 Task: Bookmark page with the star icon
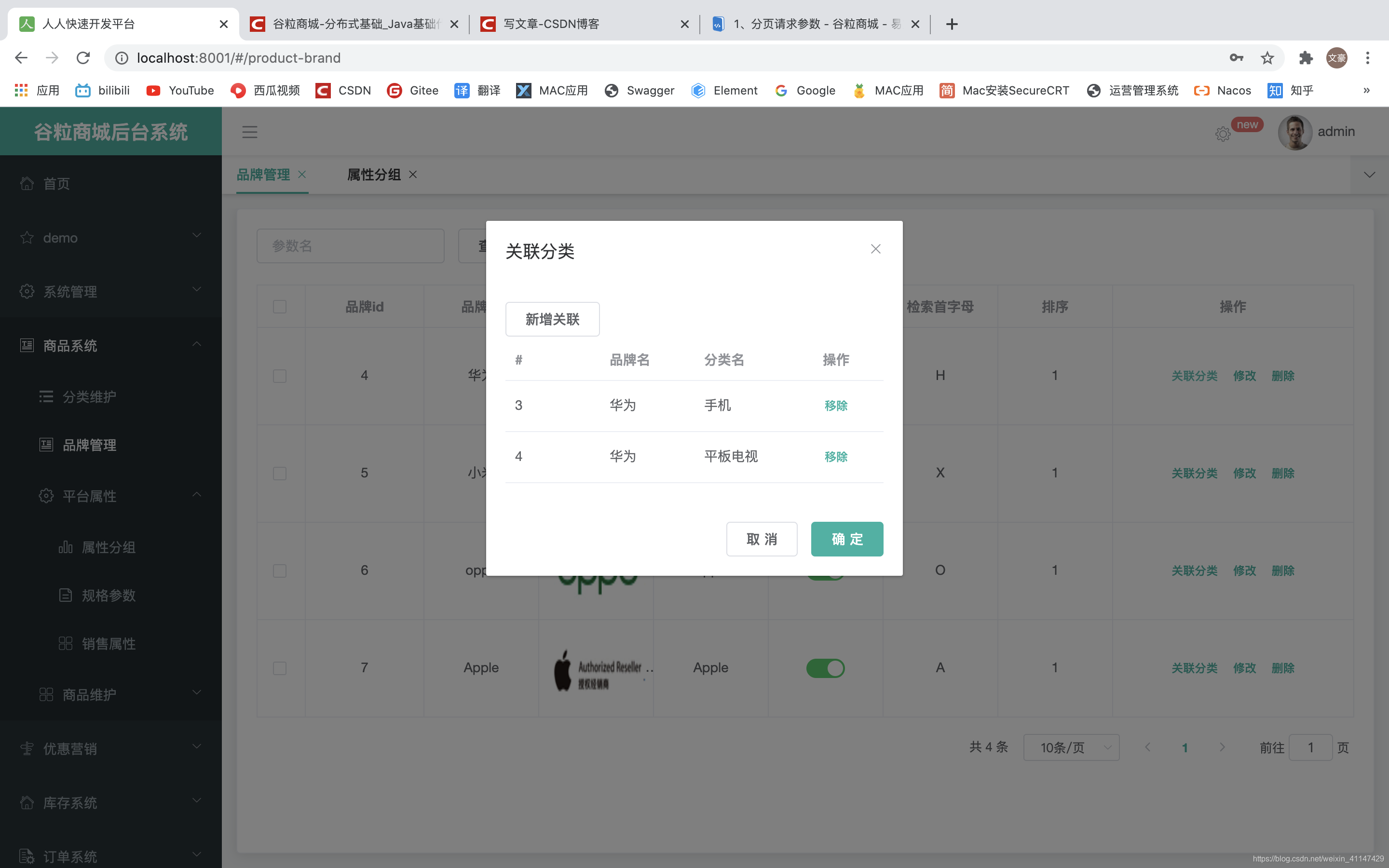[x=1267, y=58]
